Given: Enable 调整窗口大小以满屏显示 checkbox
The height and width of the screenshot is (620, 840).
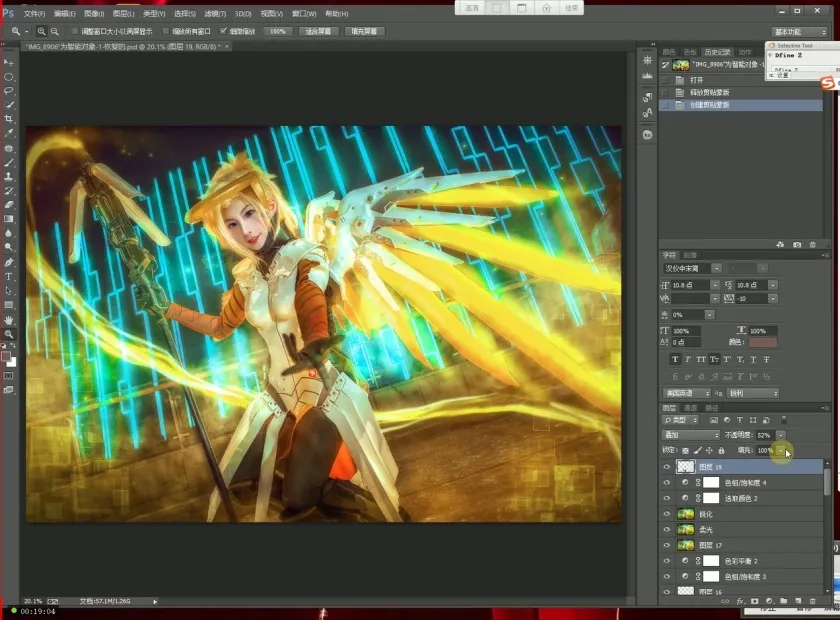Looking at the screenshot, I should (74, 31).
